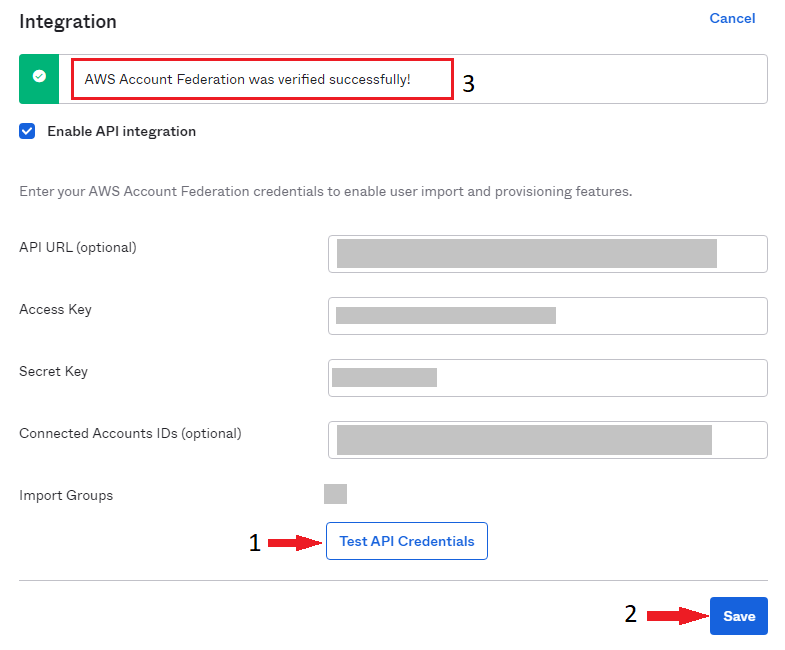785x650 pixels.
Task: Click the blue Save button
Action: coord(738,616)
